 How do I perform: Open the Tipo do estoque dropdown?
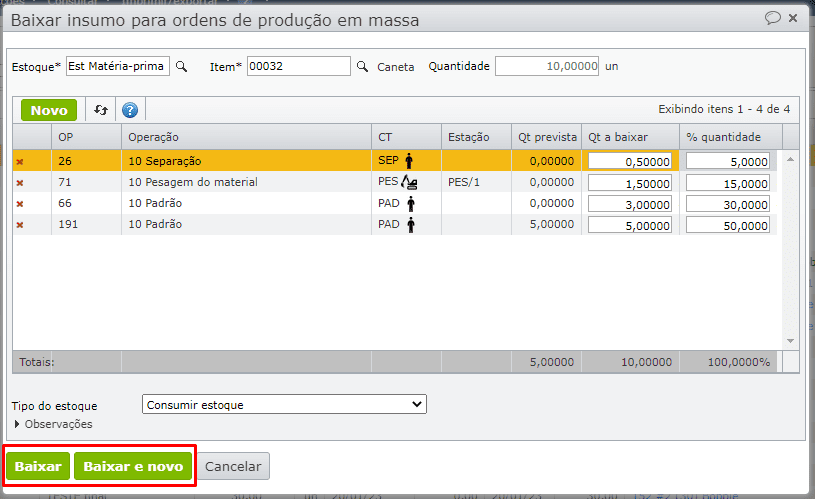[284, 404]
